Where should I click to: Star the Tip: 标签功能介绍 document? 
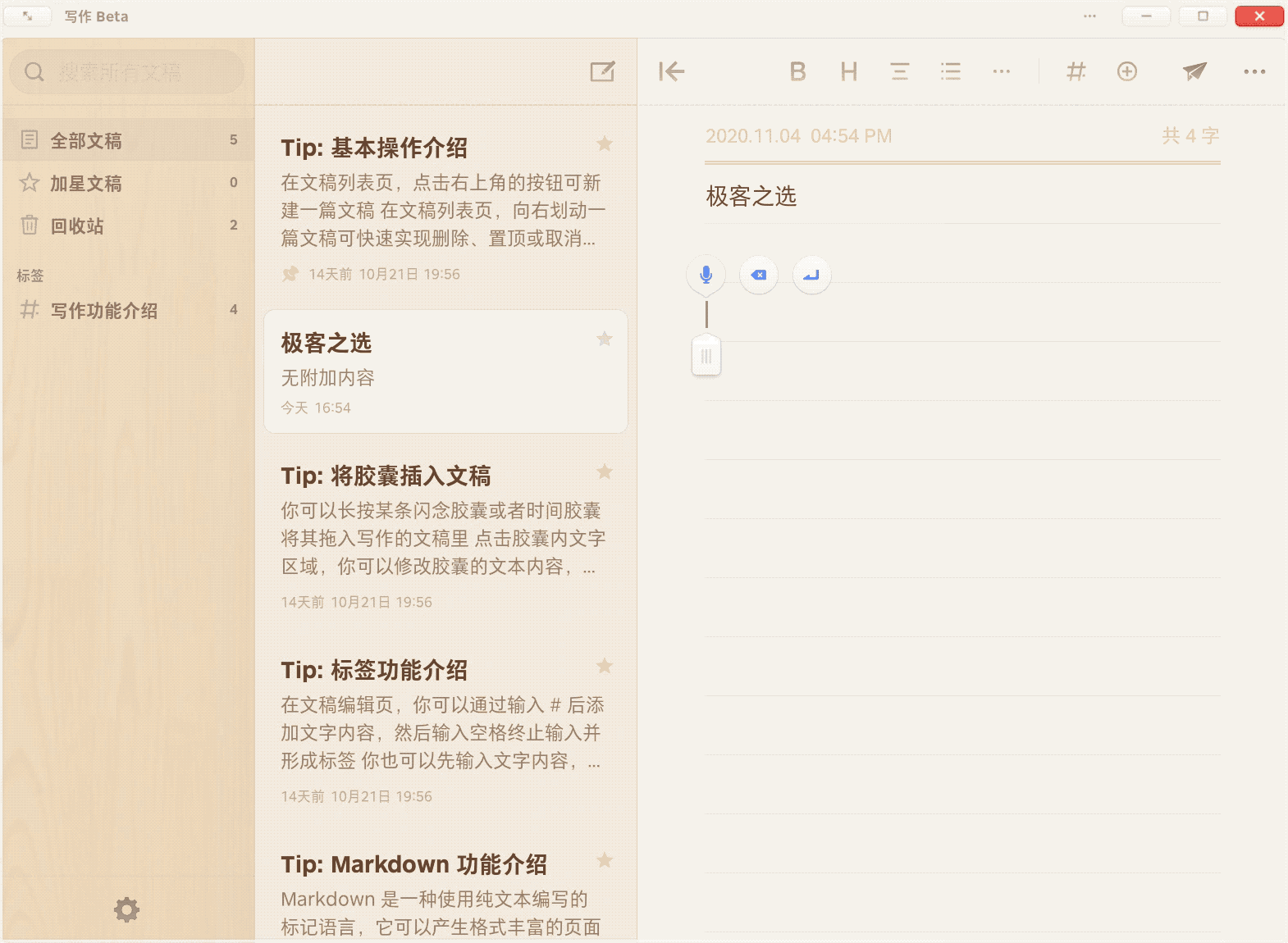tap(605, 666)
